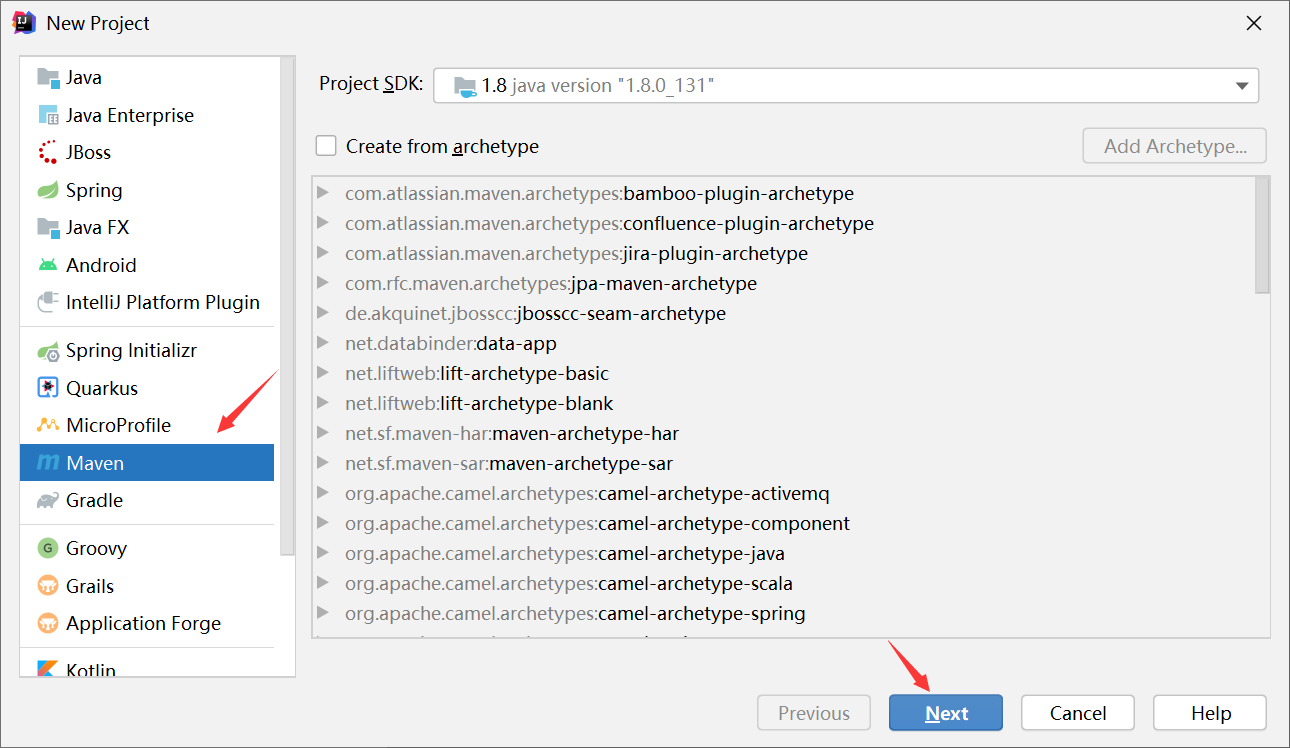
Task: Click the Java Enterprise icon
Action: [48, 115]
